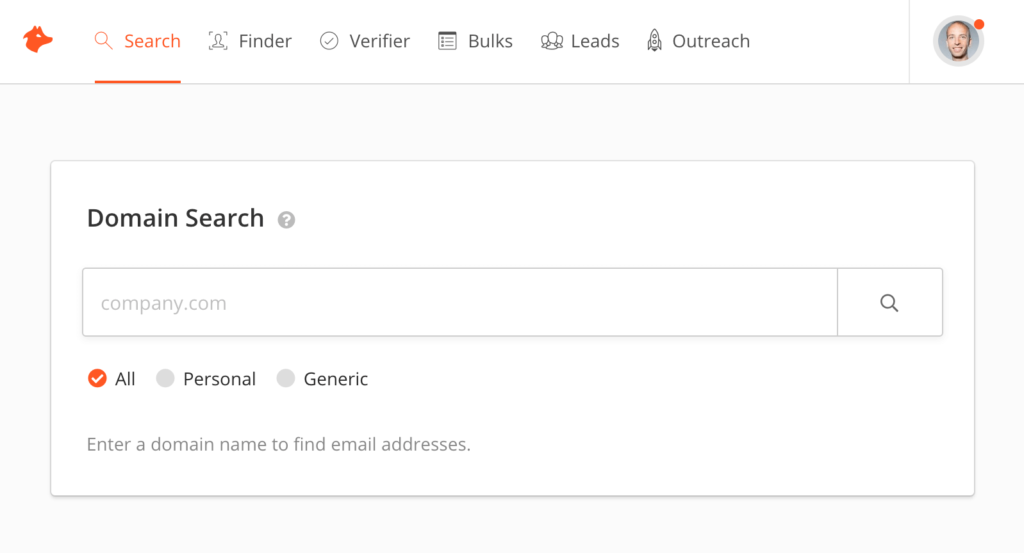Screen dimensions: 1024x553
Task: Go to the Leads tab label
Action: pyautogui.click(x=595, y=41)
